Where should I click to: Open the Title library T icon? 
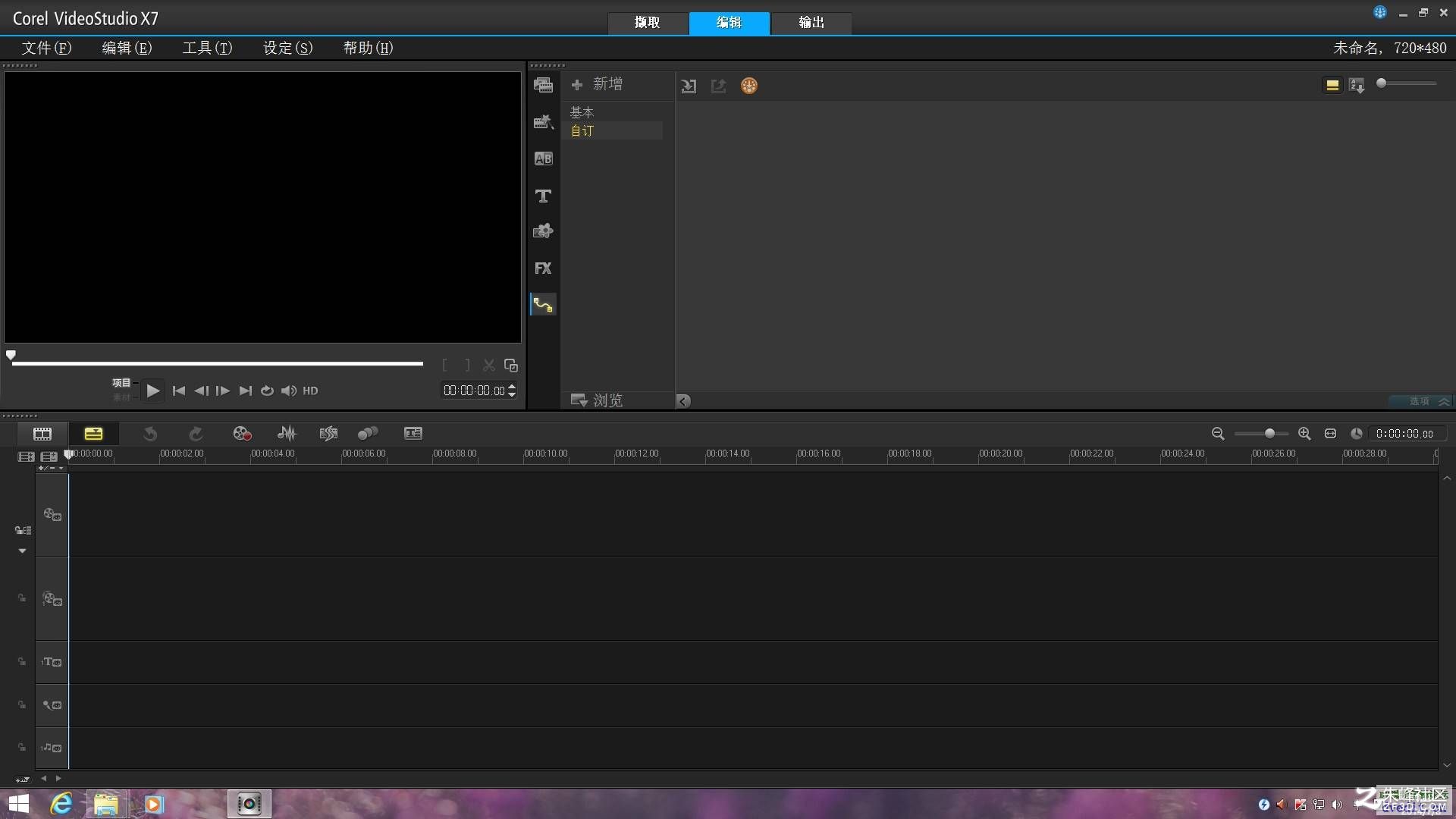tap(543, 196)
